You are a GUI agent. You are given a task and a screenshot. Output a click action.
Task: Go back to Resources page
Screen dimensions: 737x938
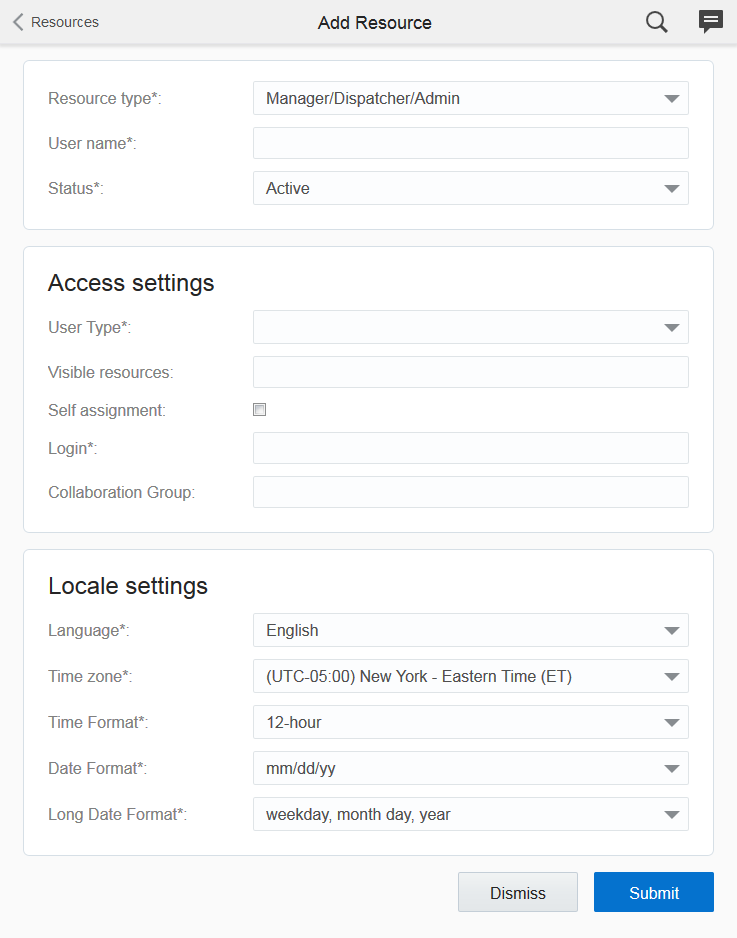pyautogui.click(x=64, y=22)
